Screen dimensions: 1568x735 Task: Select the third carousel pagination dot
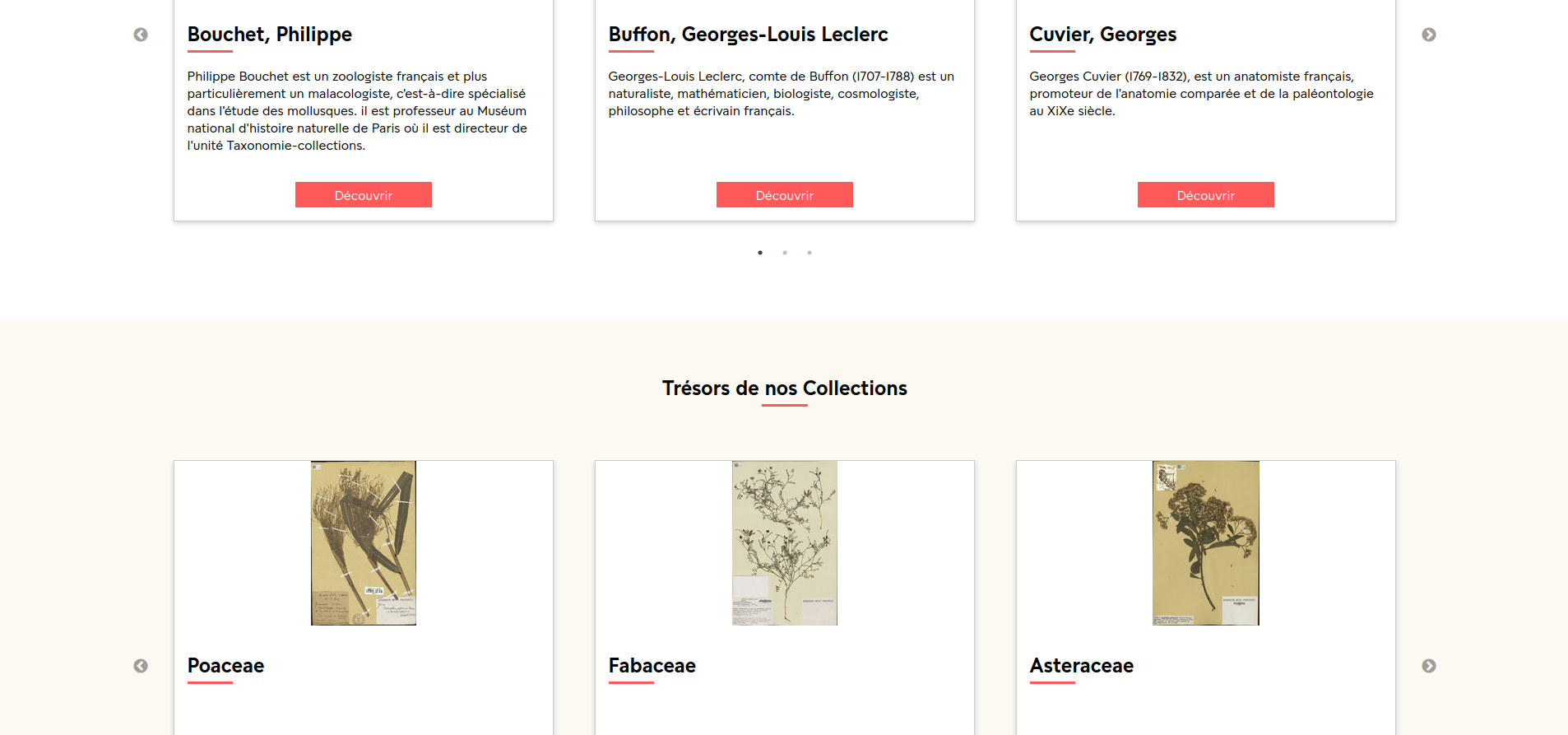click(x=809, y=253)
